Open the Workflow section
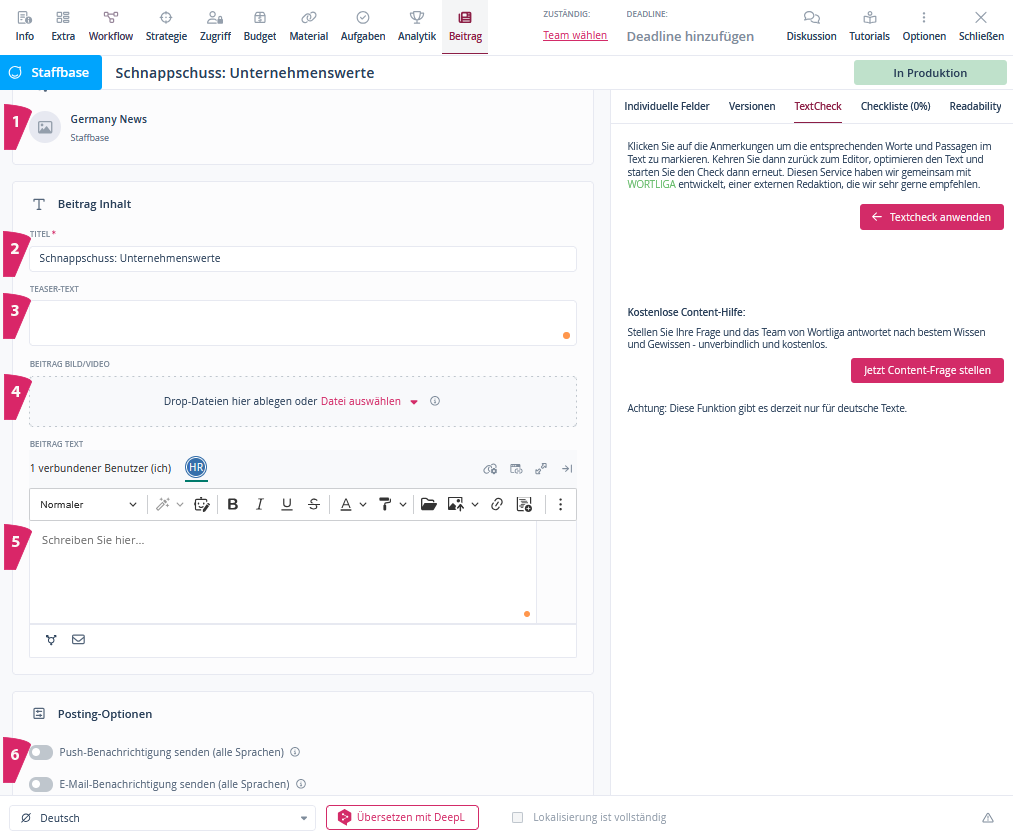This screenshot has height=833, width=1013. 110,26
